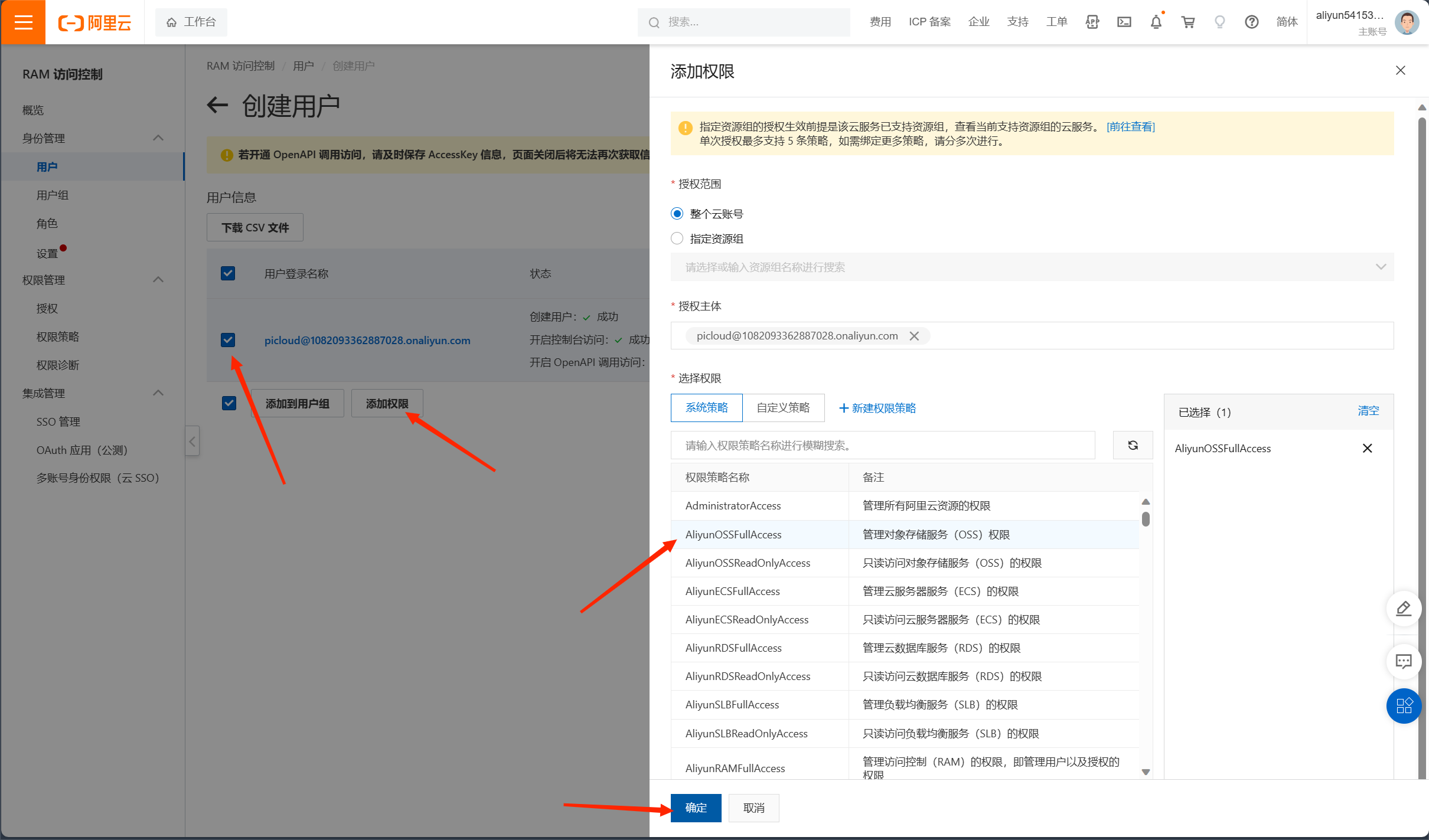Select the 整个云账号 radio option
Screen dimensions: 1429x840
click(x=677, y=214)
